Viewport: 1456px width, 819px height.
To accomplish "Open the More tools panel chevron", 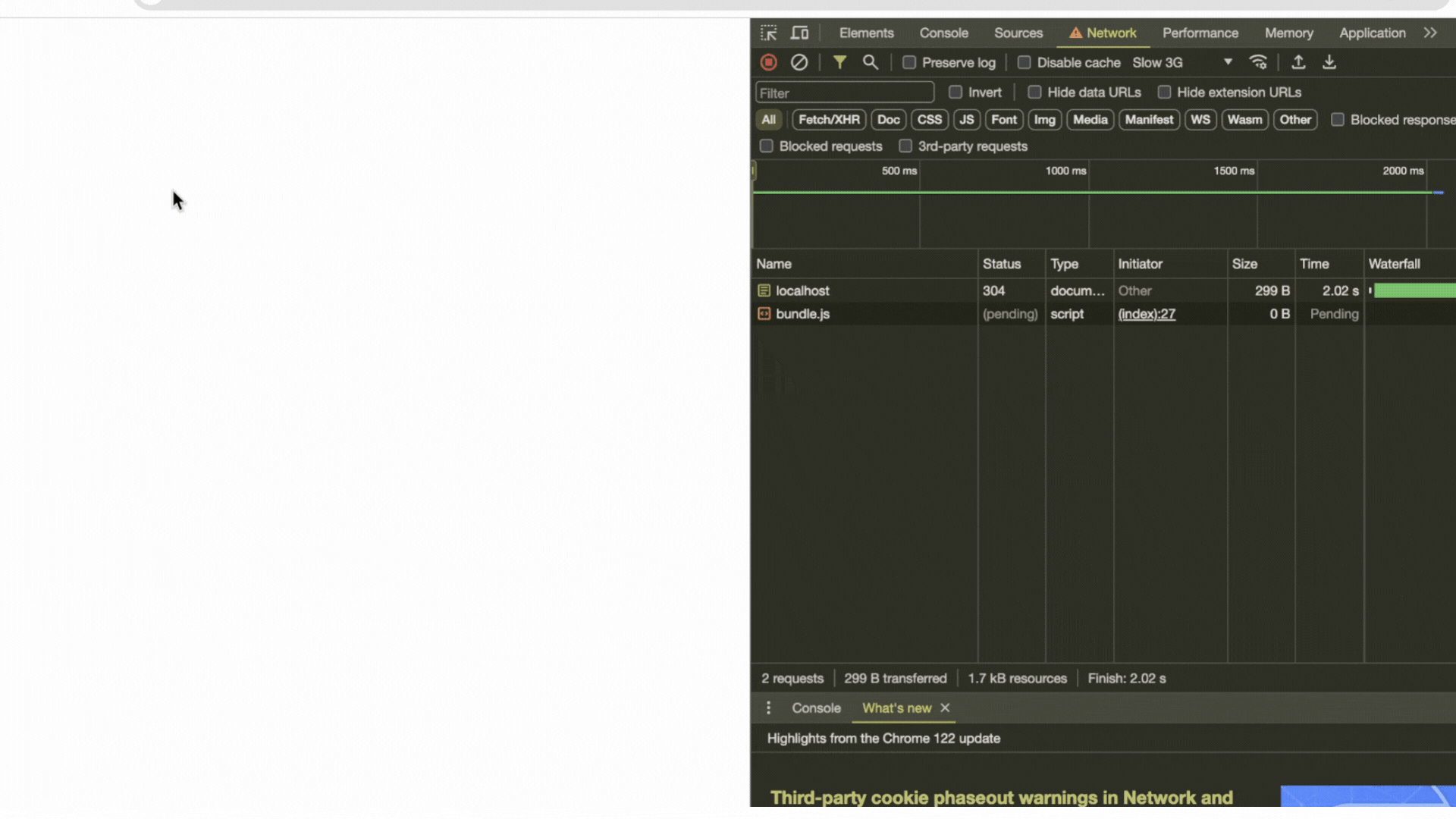I will click(x=1431, y=33).
